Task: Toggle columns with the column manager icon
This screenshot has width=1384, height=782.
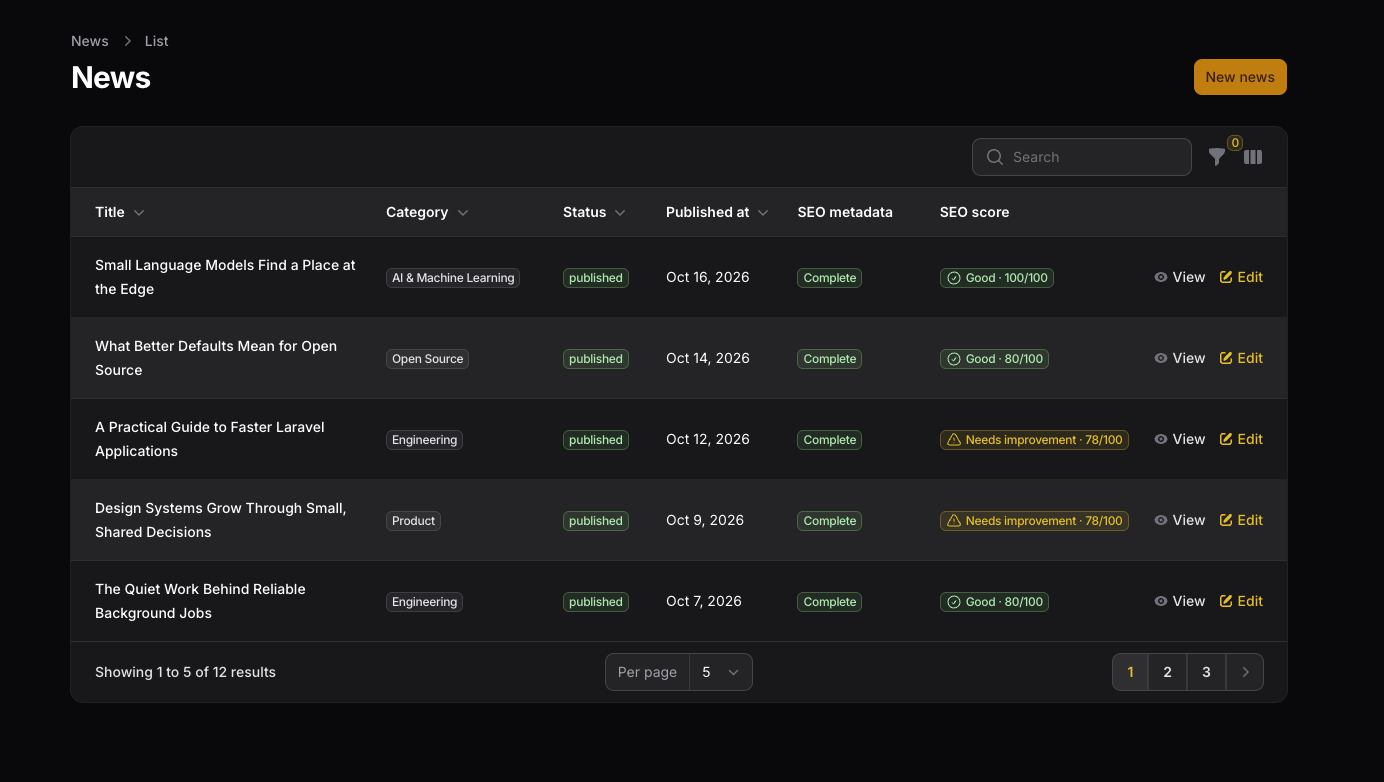Action: click(1253, 157)
